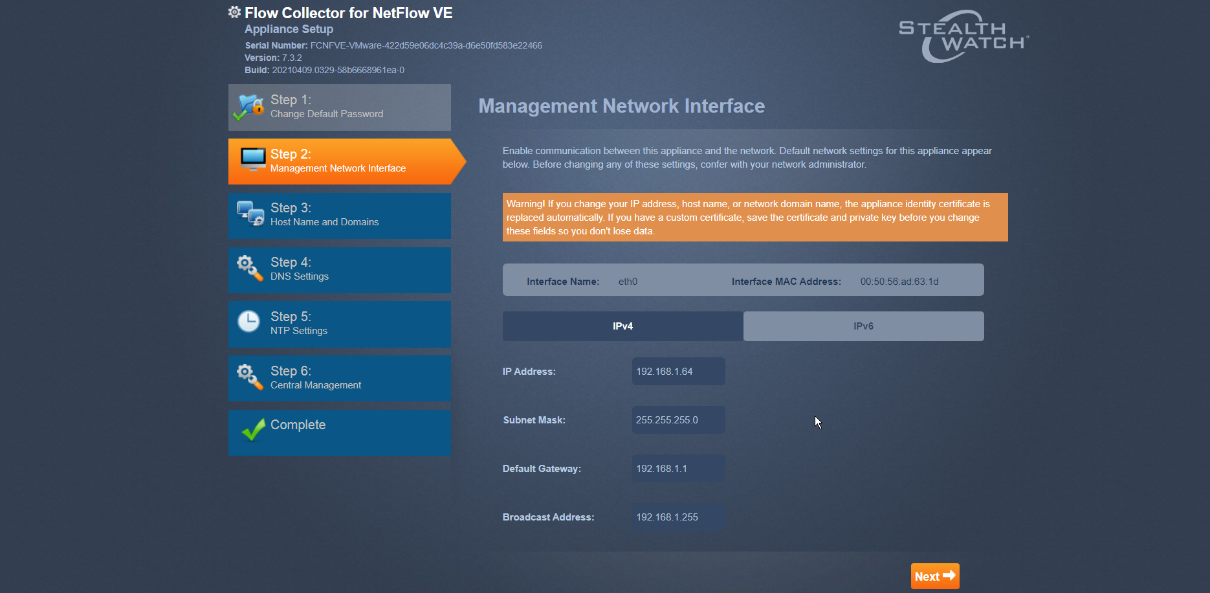
Task: Select the Complete step
Action: coord(339,431)
